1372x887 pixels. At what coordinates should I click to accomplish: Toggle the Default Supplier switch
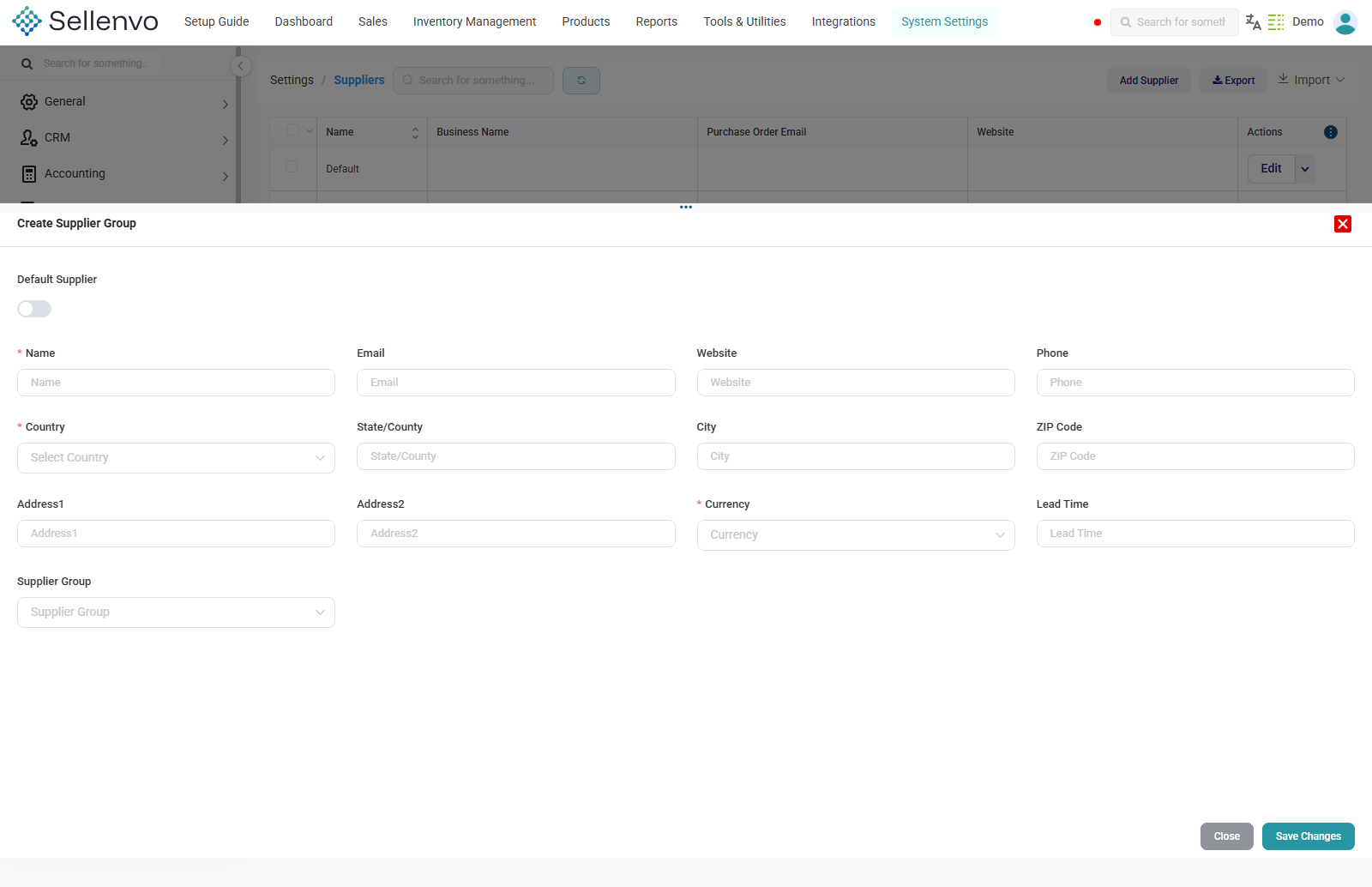pos(34,309)
